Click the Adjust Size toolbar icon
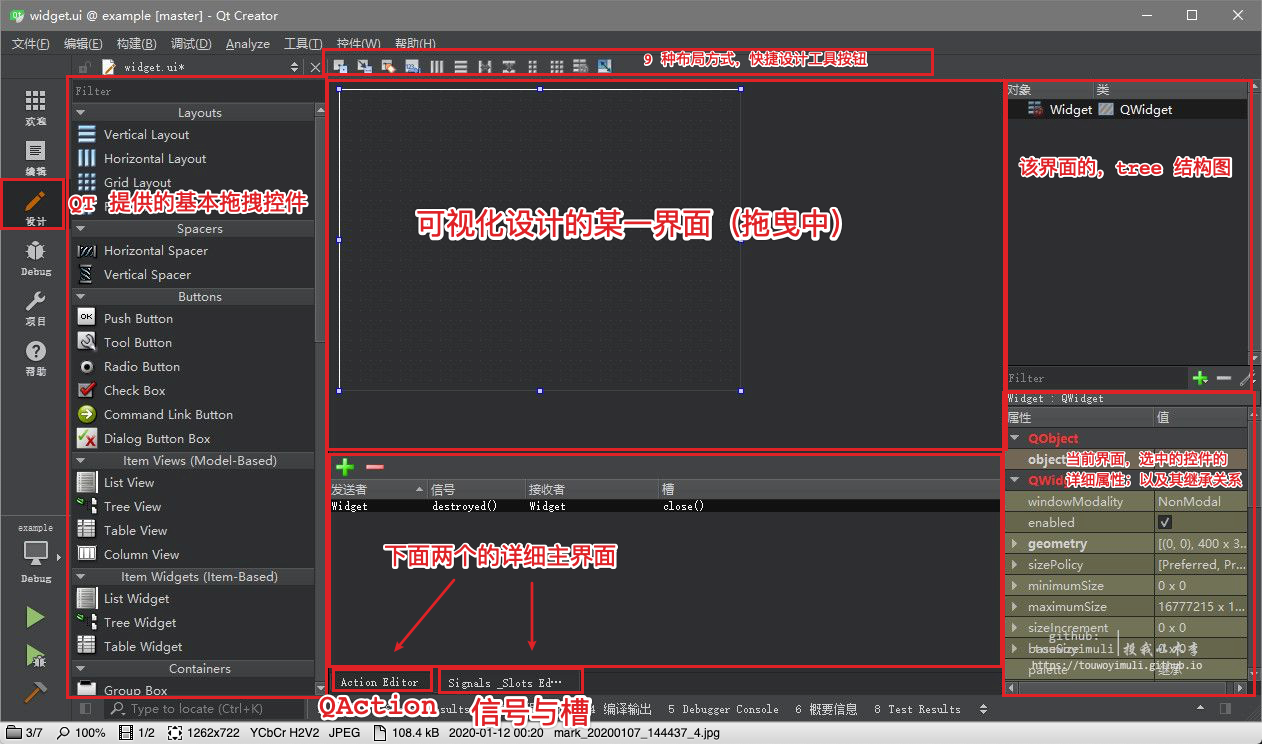1262x744 pixels. (605, 66)
